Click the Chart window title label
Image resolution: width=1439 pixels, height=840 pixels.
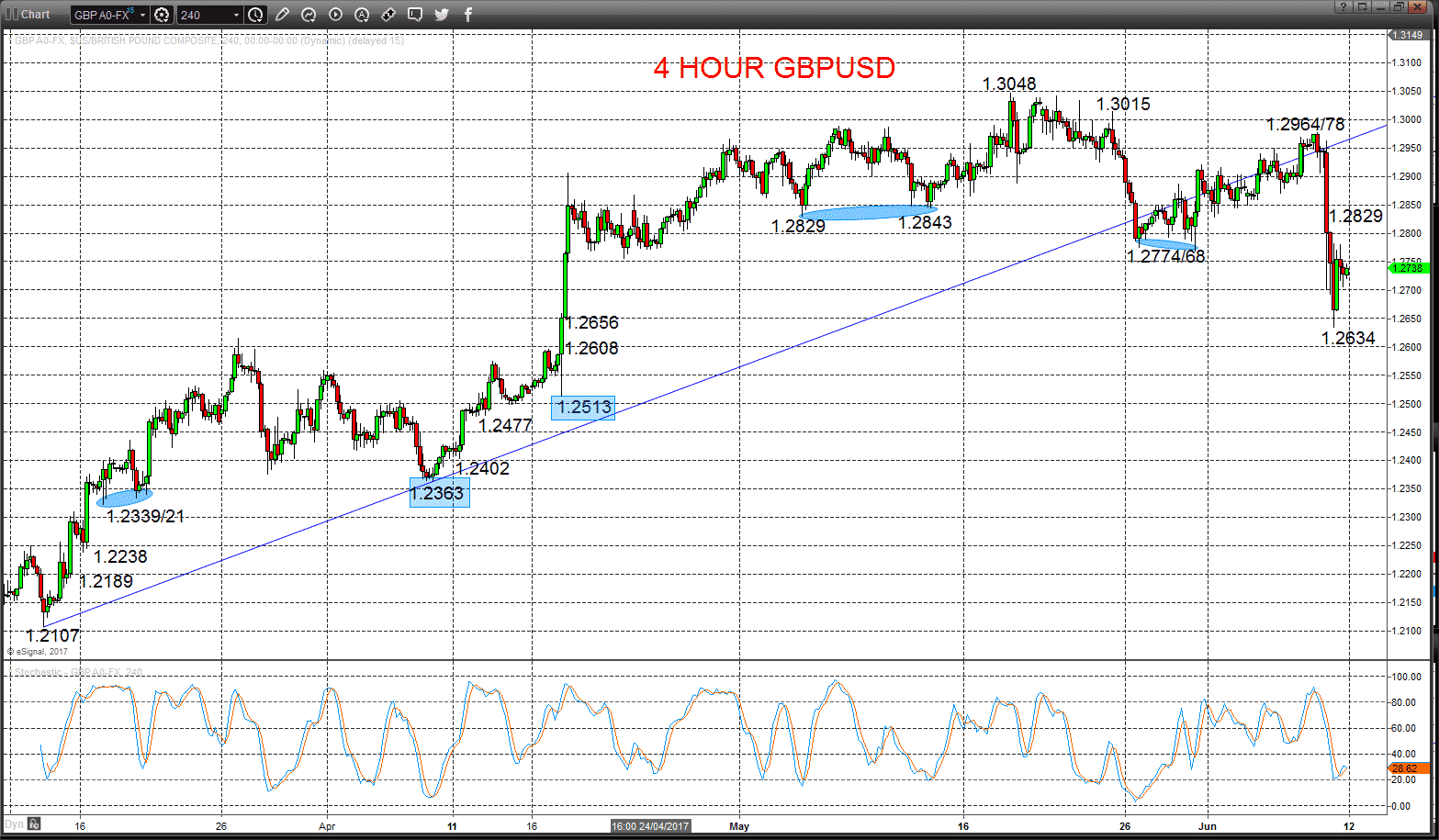(x=36, y=15)
